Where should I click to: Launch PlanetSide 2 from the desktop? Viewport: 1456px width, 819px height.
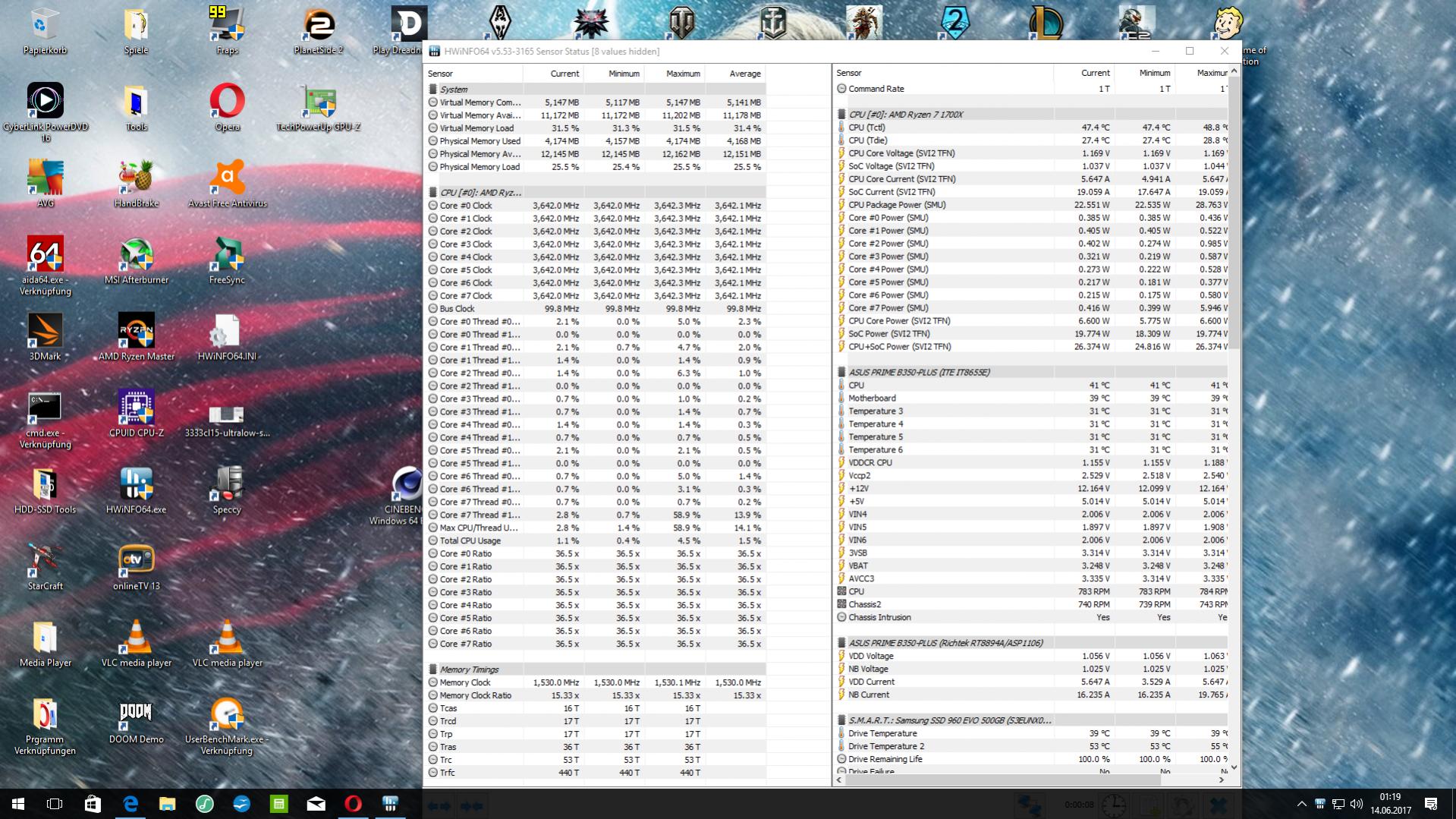318,32
